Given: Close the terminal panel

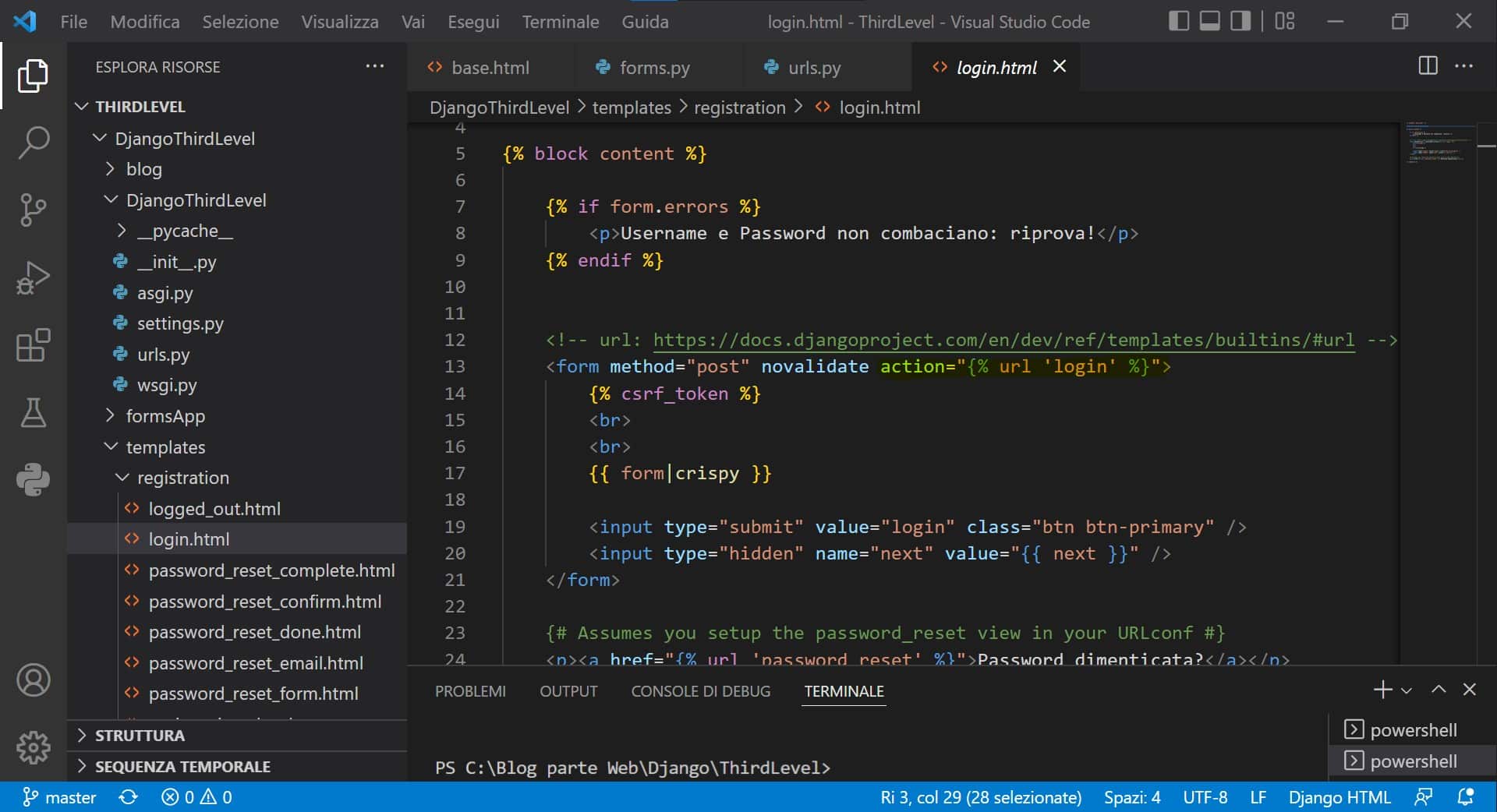Looking at the screenshot, I should tap(1470, 690).
